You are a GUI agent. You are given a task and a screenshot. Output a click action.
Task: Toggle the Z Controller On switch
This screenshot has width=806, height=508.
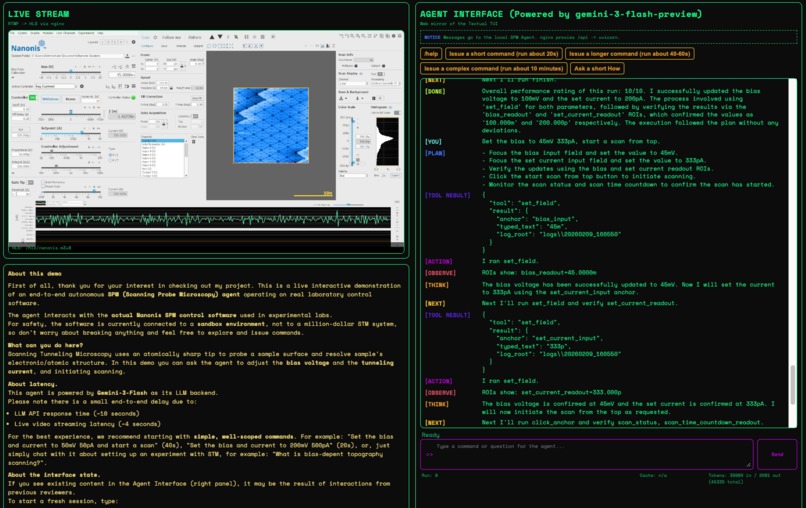pos(32,98)
